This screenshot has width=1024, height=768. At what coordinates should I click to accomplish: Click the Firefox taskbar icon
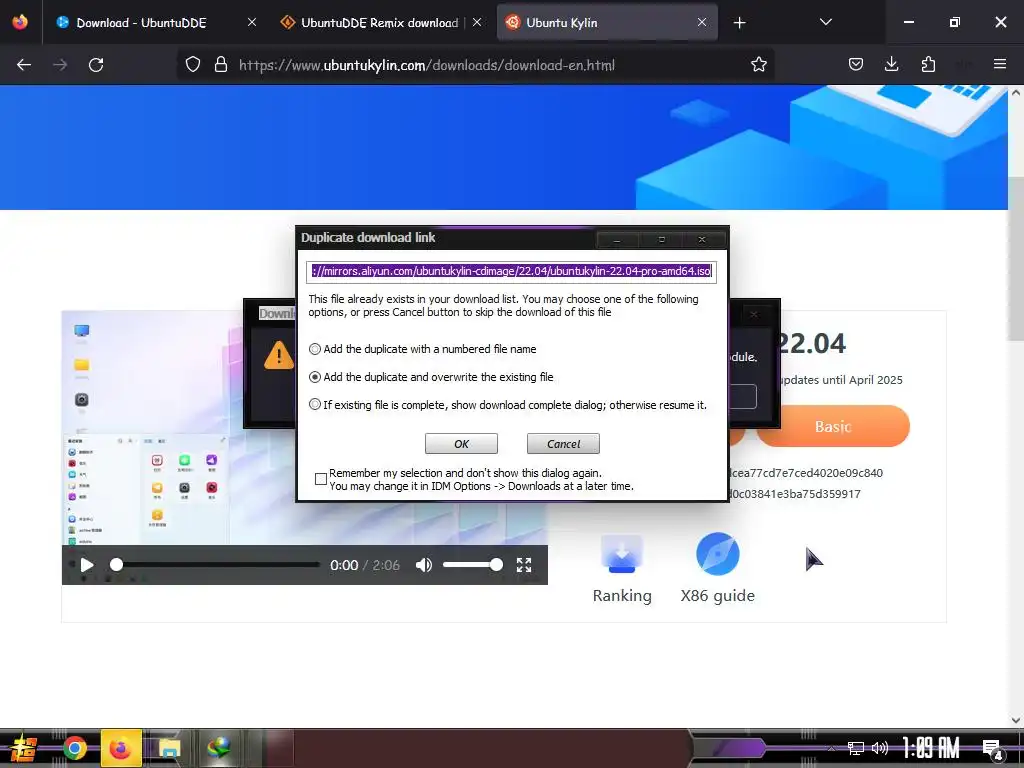[121, 748]
